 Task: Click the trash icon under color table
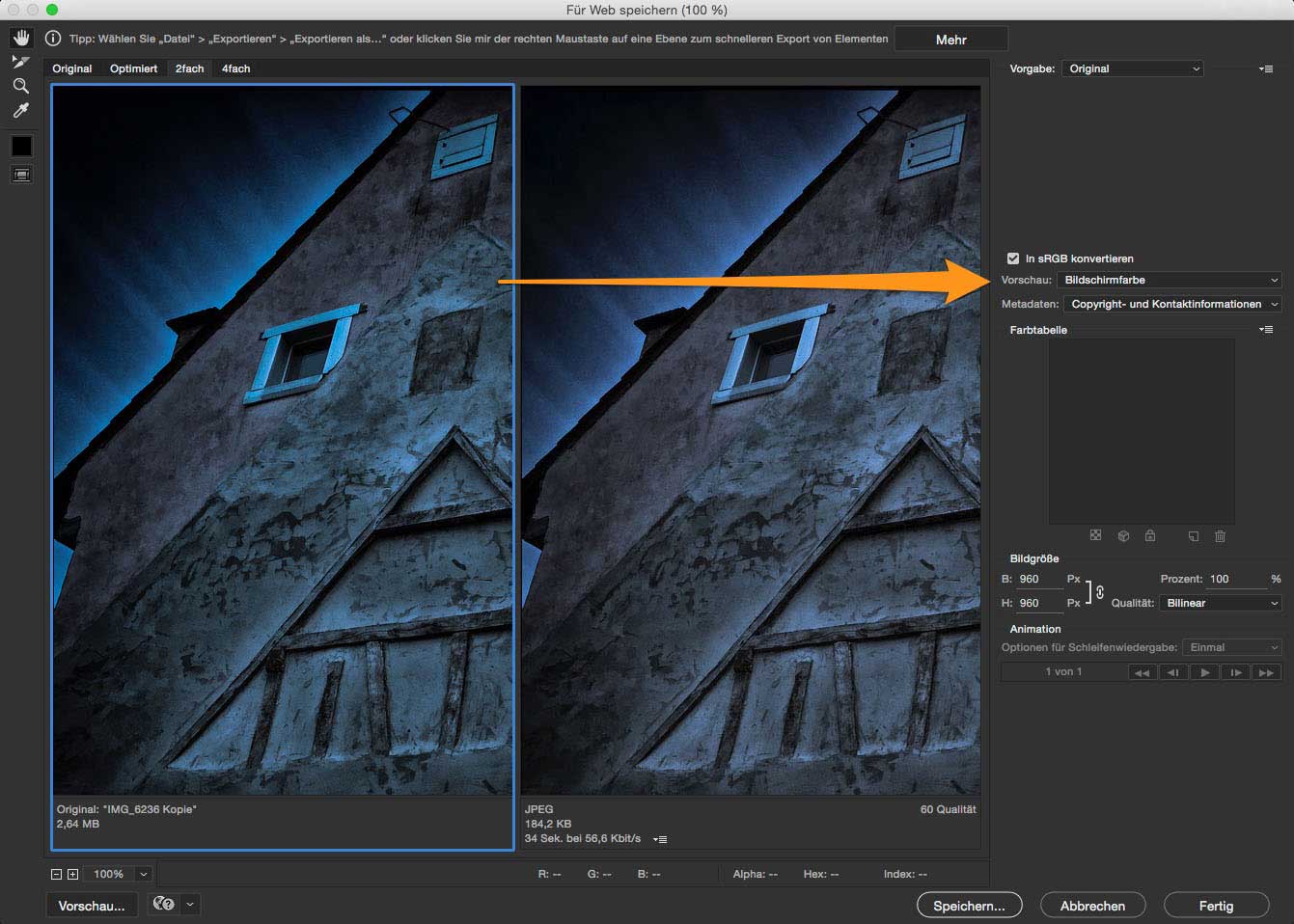(x=1220, y=536)
